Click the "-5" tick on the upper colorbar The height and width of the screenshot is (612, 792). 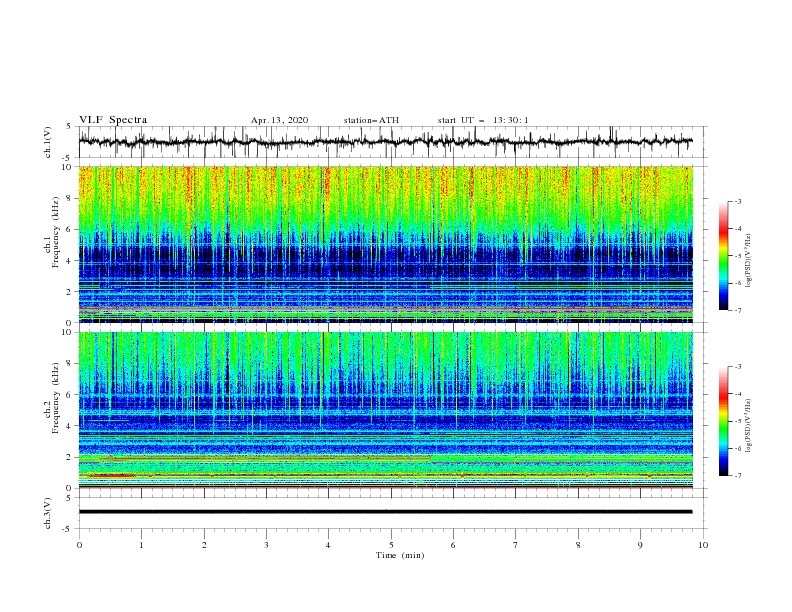(738, 256)
